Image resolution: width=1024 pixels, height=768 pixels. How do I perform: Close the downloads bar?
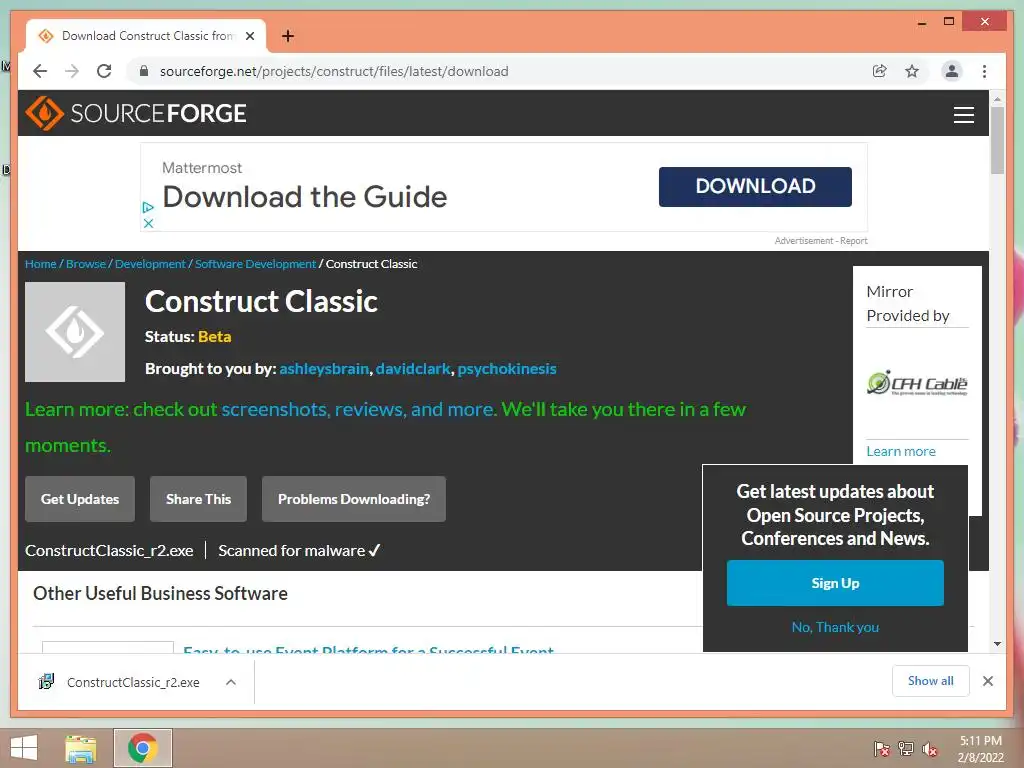(988, 681)
